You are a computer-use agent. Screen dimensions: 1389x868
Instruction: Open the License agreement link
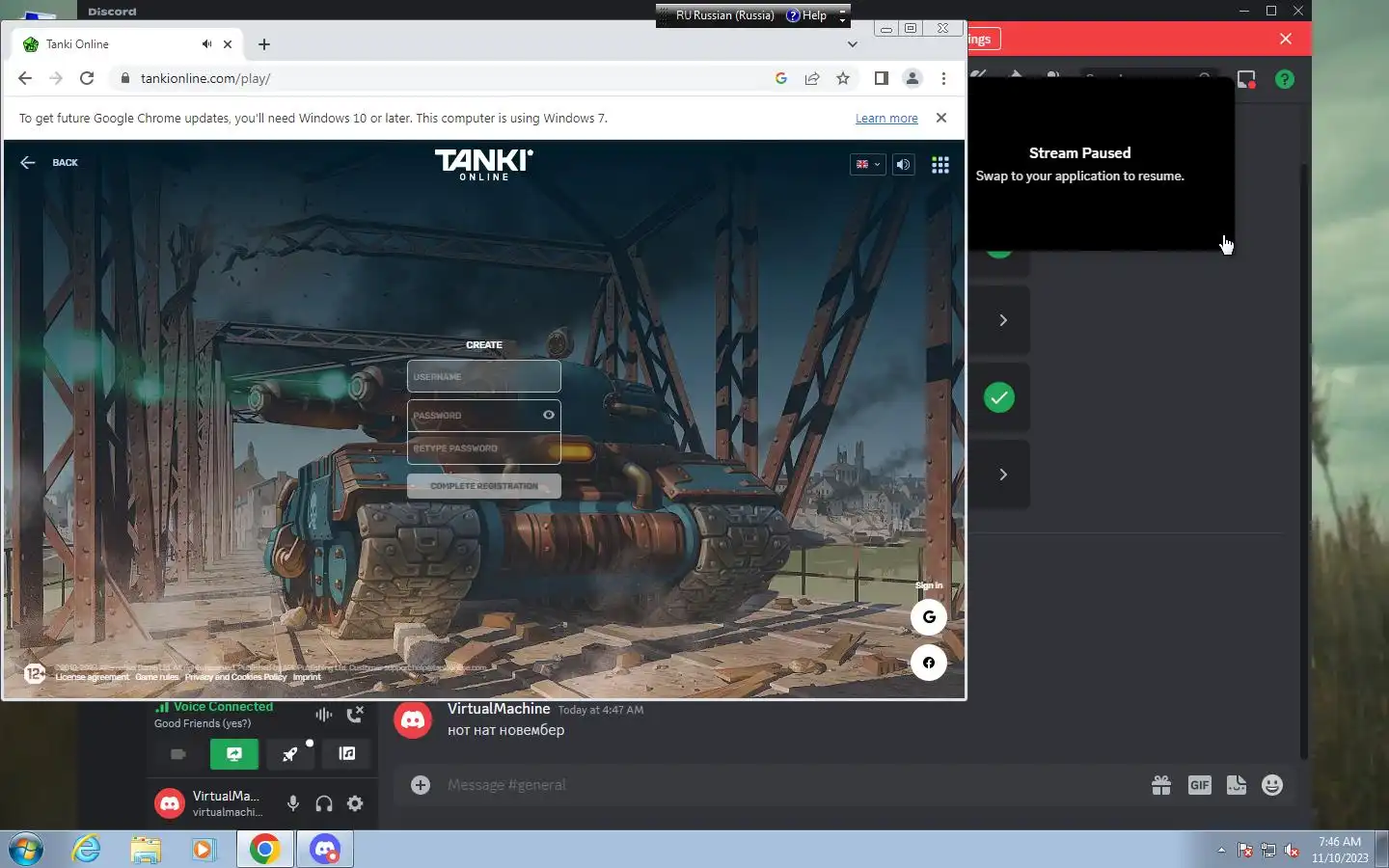click(92, 677)
